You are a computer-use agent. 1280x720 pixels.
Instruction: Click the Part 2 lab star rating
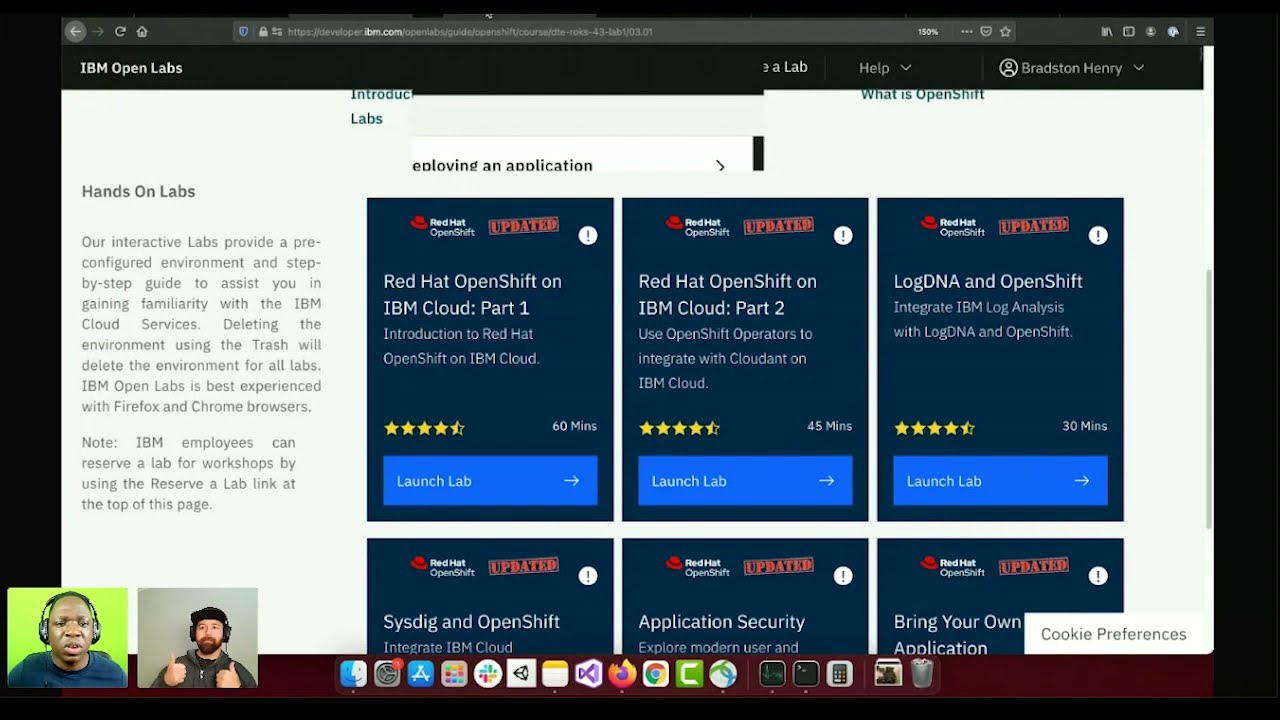680,428
